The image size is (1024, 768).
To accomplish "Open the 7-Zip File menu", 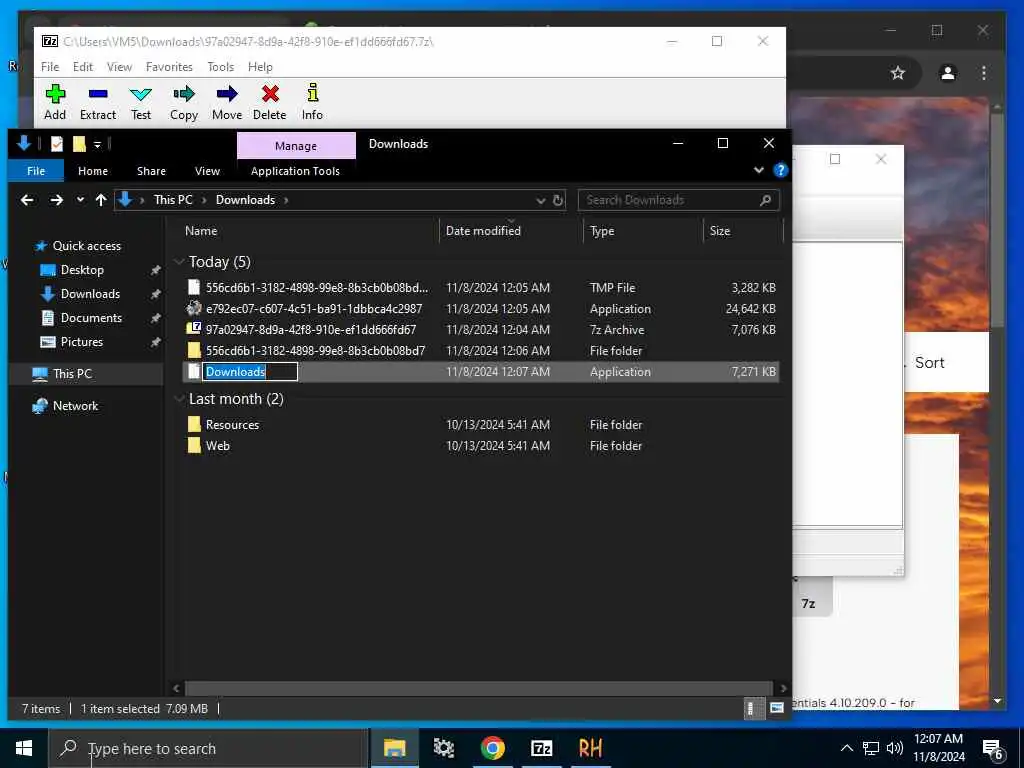I will (50, 67).
